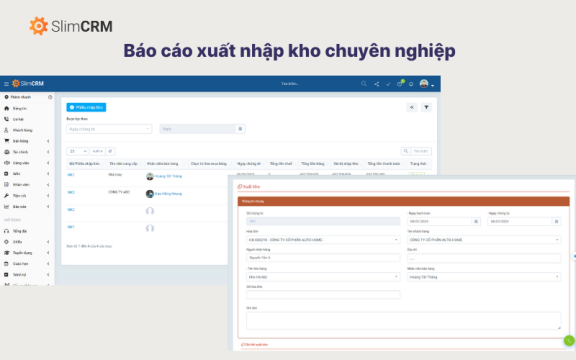576x360 pixels.
Task: Click the CÔNG TY ABC supplier cell
Action: pos(119,192)
